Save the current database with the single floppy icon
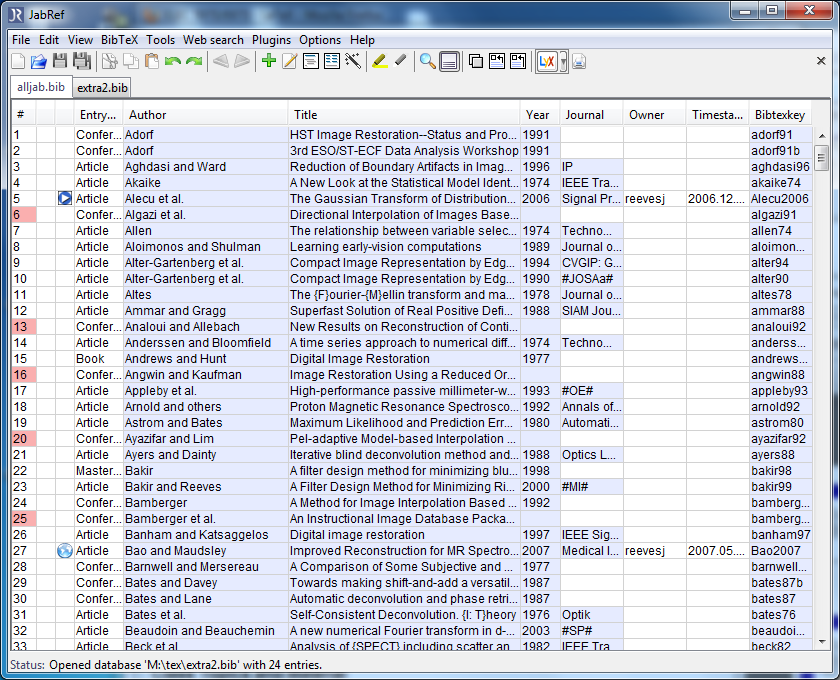Viewport: 840px width, 680px height. (60, 61)
